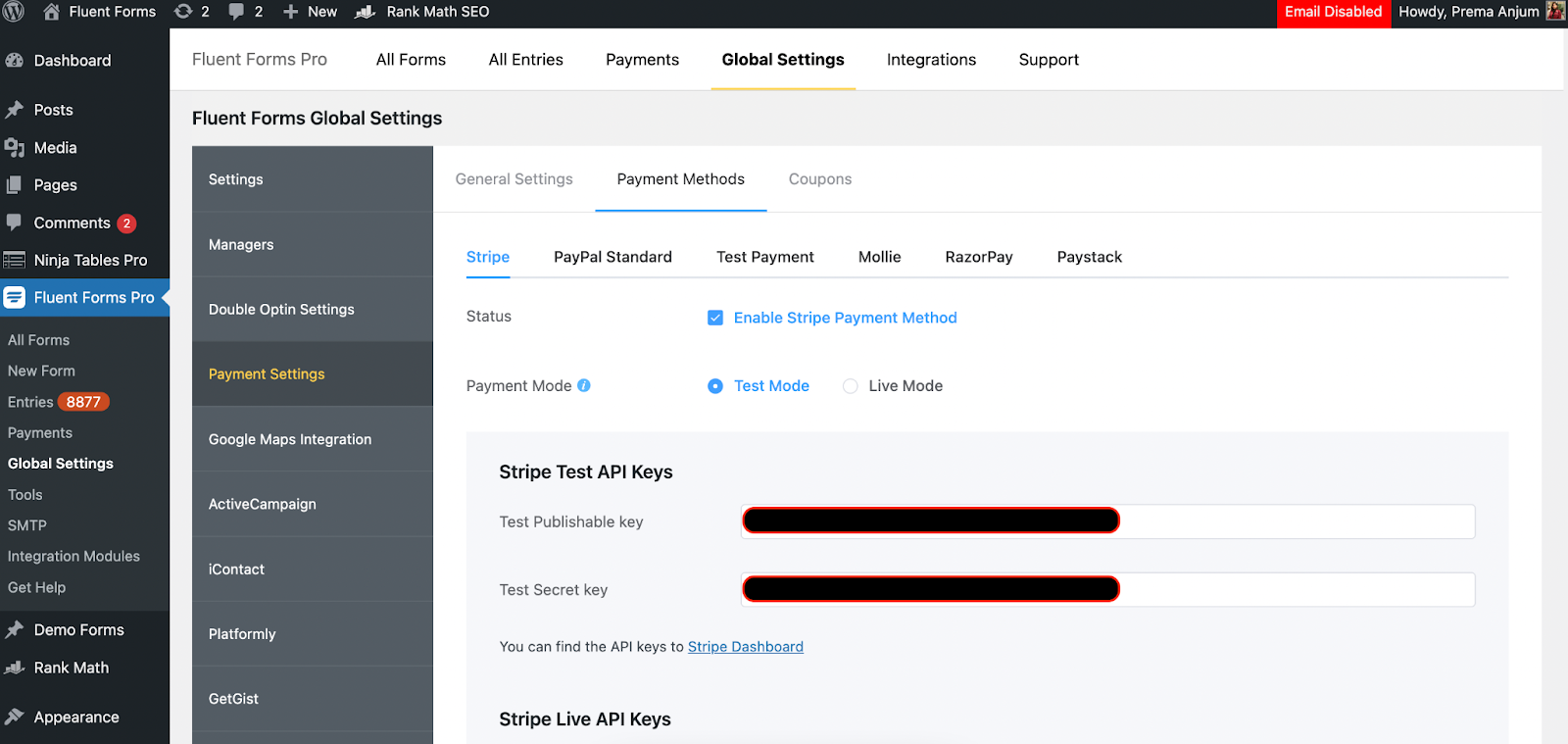Switch to the General Settings tab

pos(514,179)
